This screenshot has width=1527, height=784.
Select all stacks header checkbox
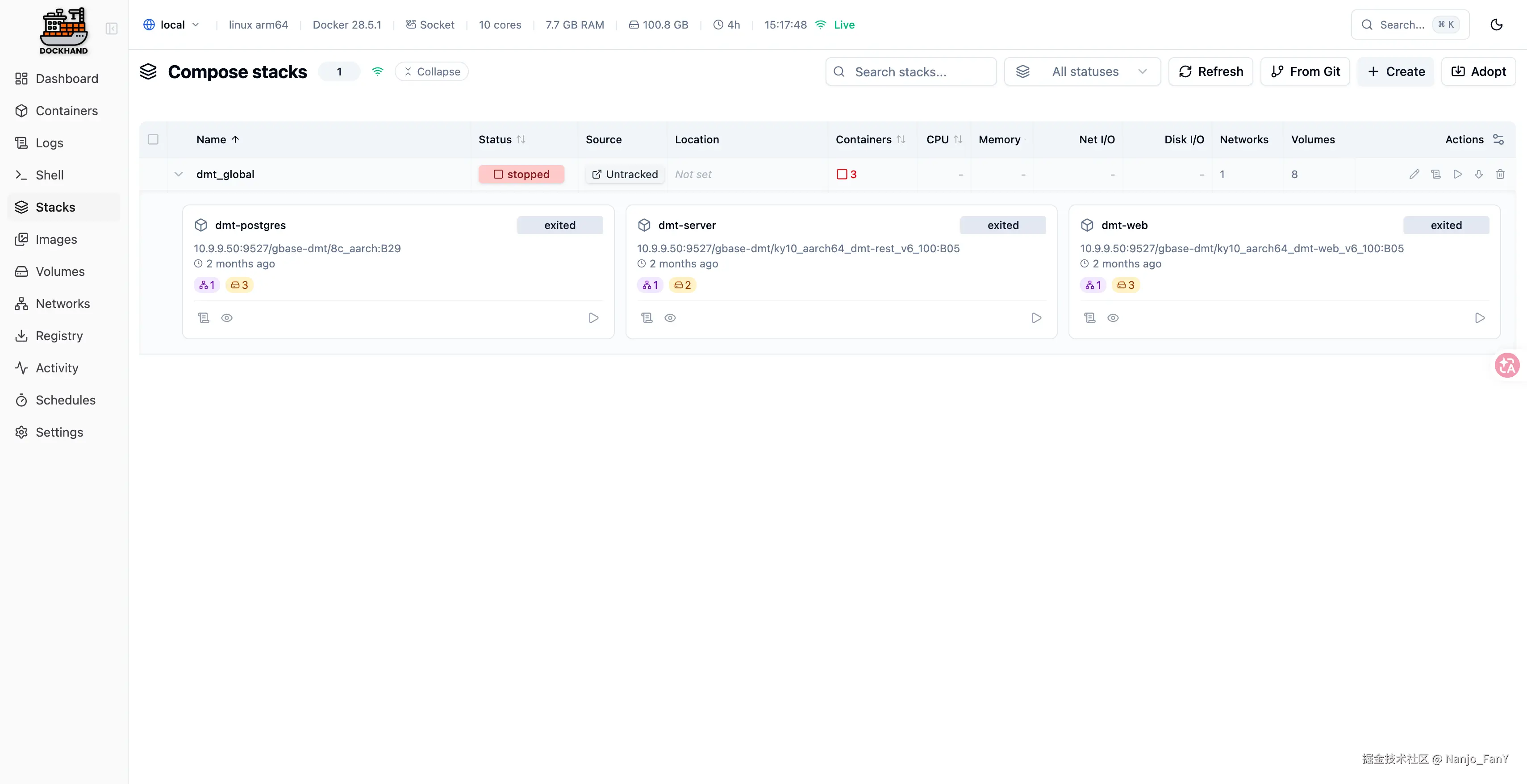point(153,139)
